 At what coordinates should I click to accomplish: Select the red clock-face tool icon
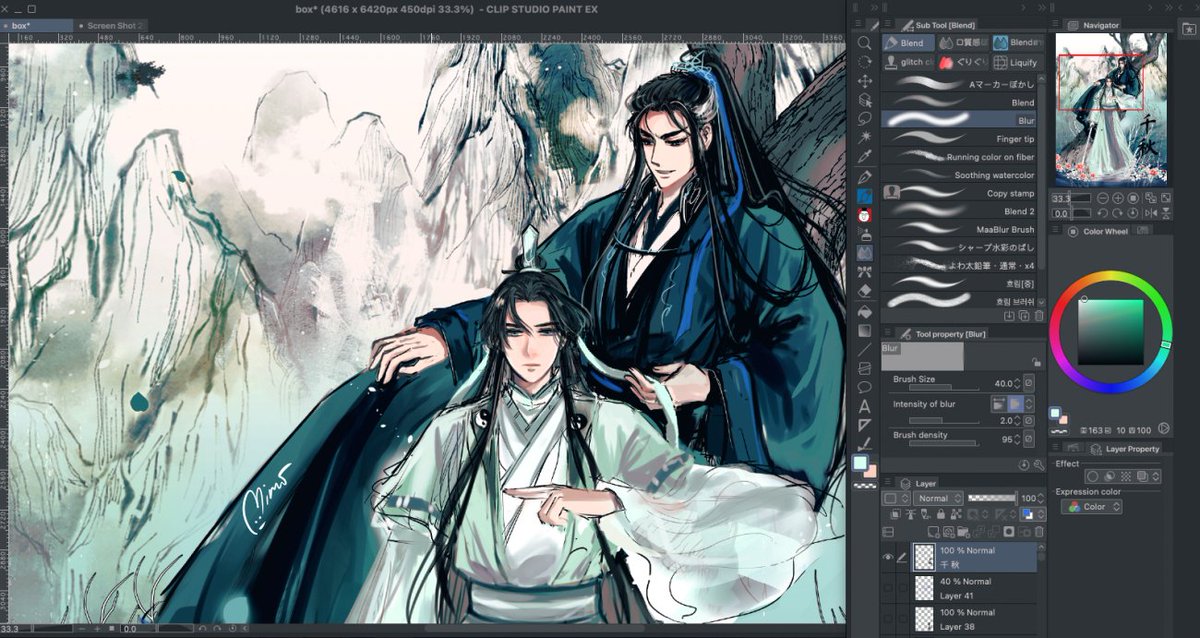(x=865, y=215)
